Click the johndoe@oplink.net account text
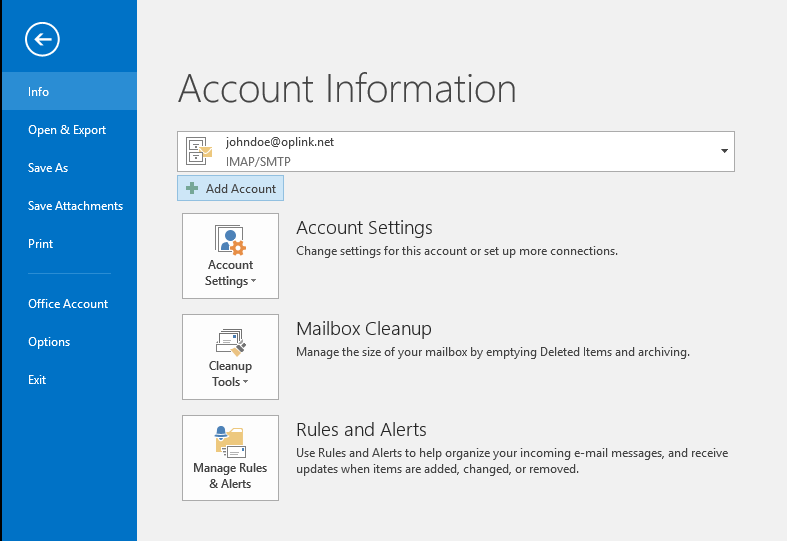The image size is (787, 541). [280, 142]
